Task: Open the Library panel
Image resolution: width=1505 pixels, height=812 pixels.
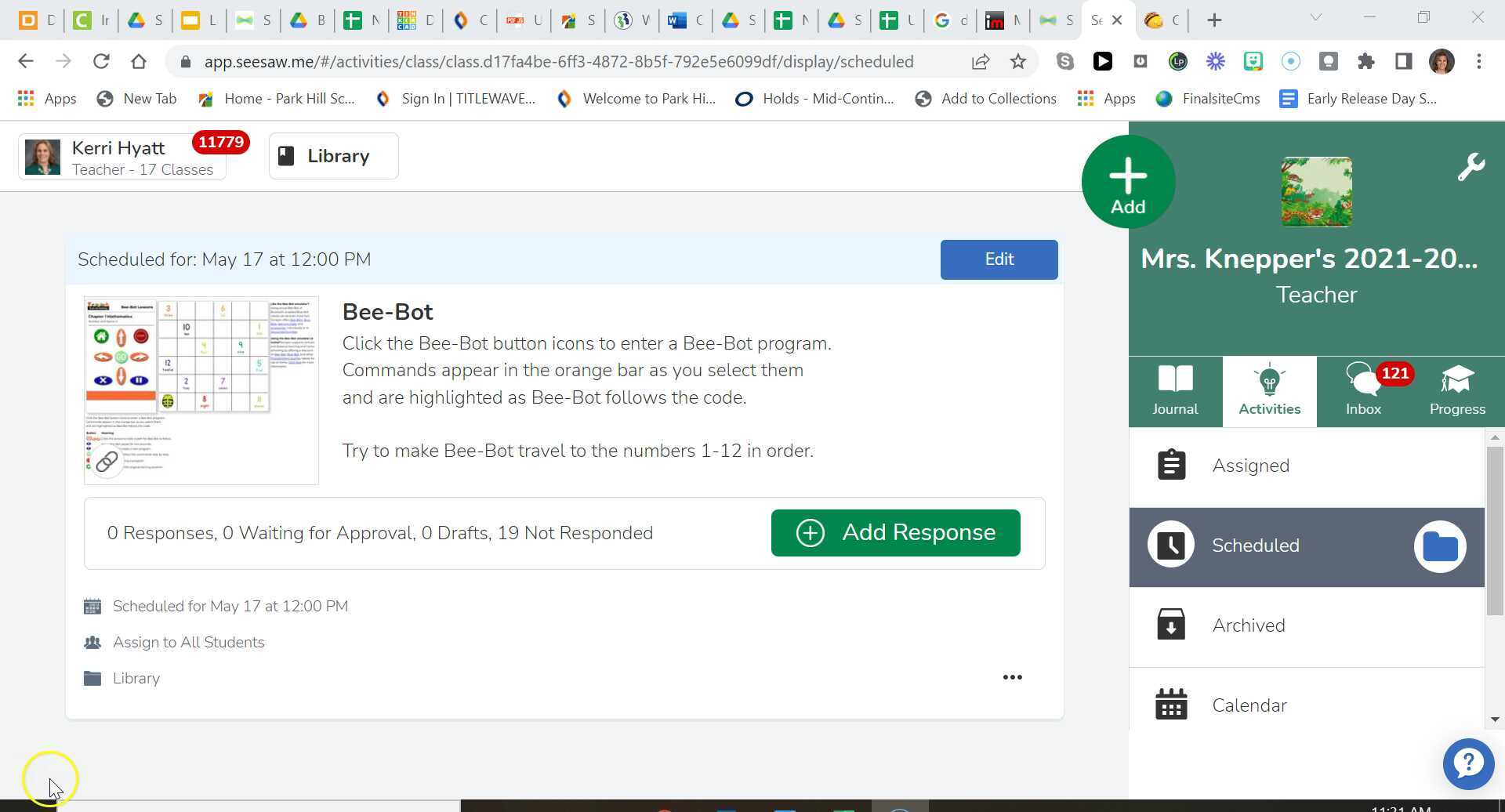Action: click(x=332, y=155)
